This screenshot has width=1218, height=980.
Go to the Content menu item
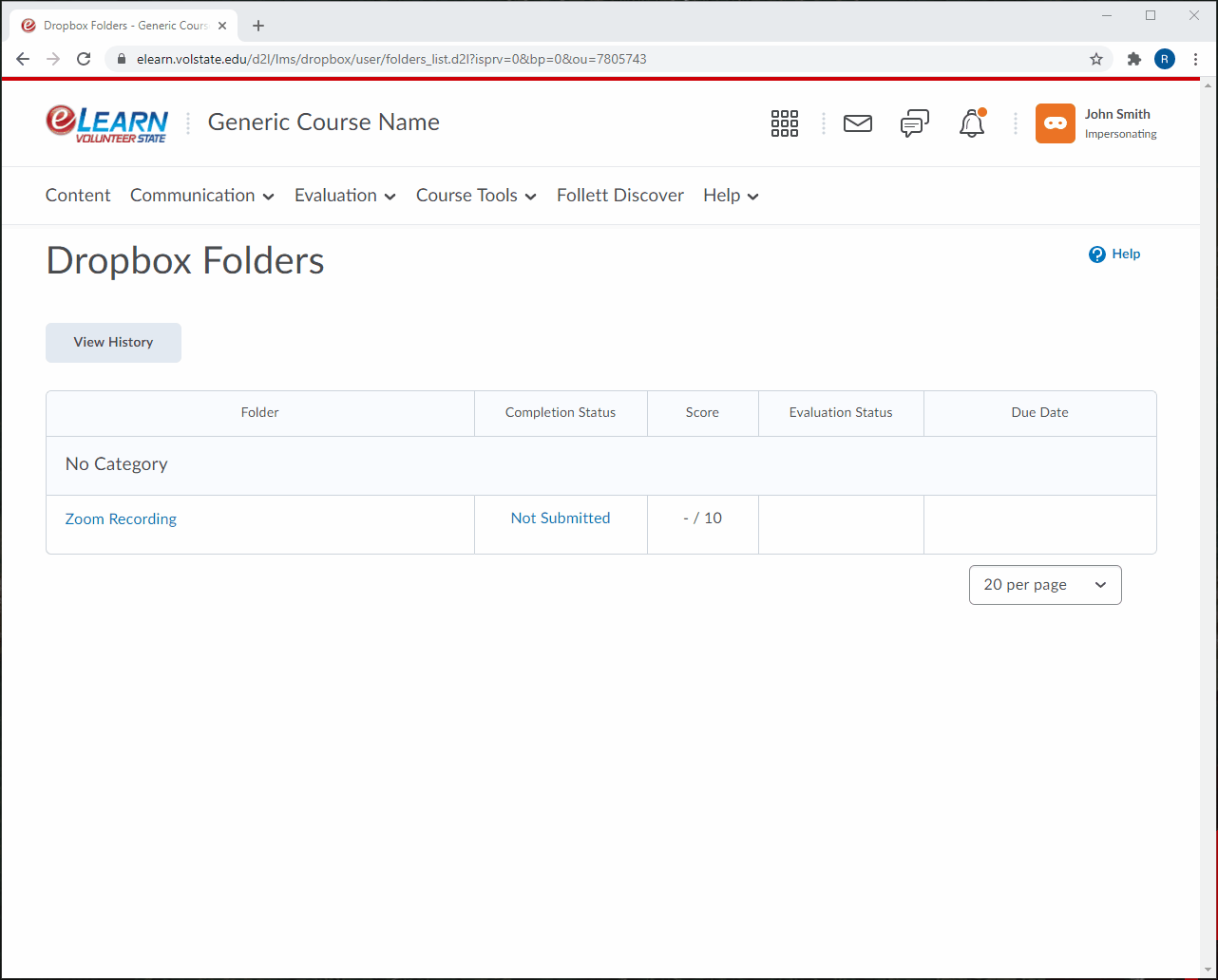78,196
